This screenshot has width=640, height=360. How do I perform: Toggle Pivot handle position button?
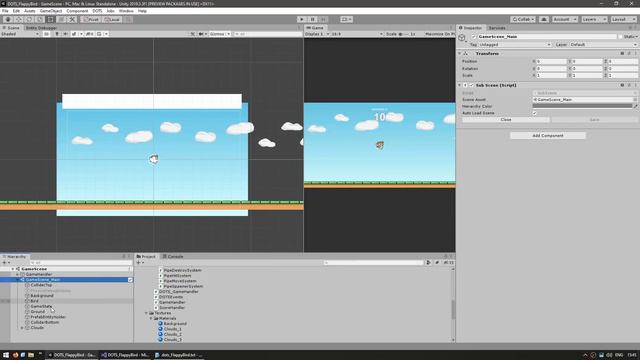coord(91,19)
